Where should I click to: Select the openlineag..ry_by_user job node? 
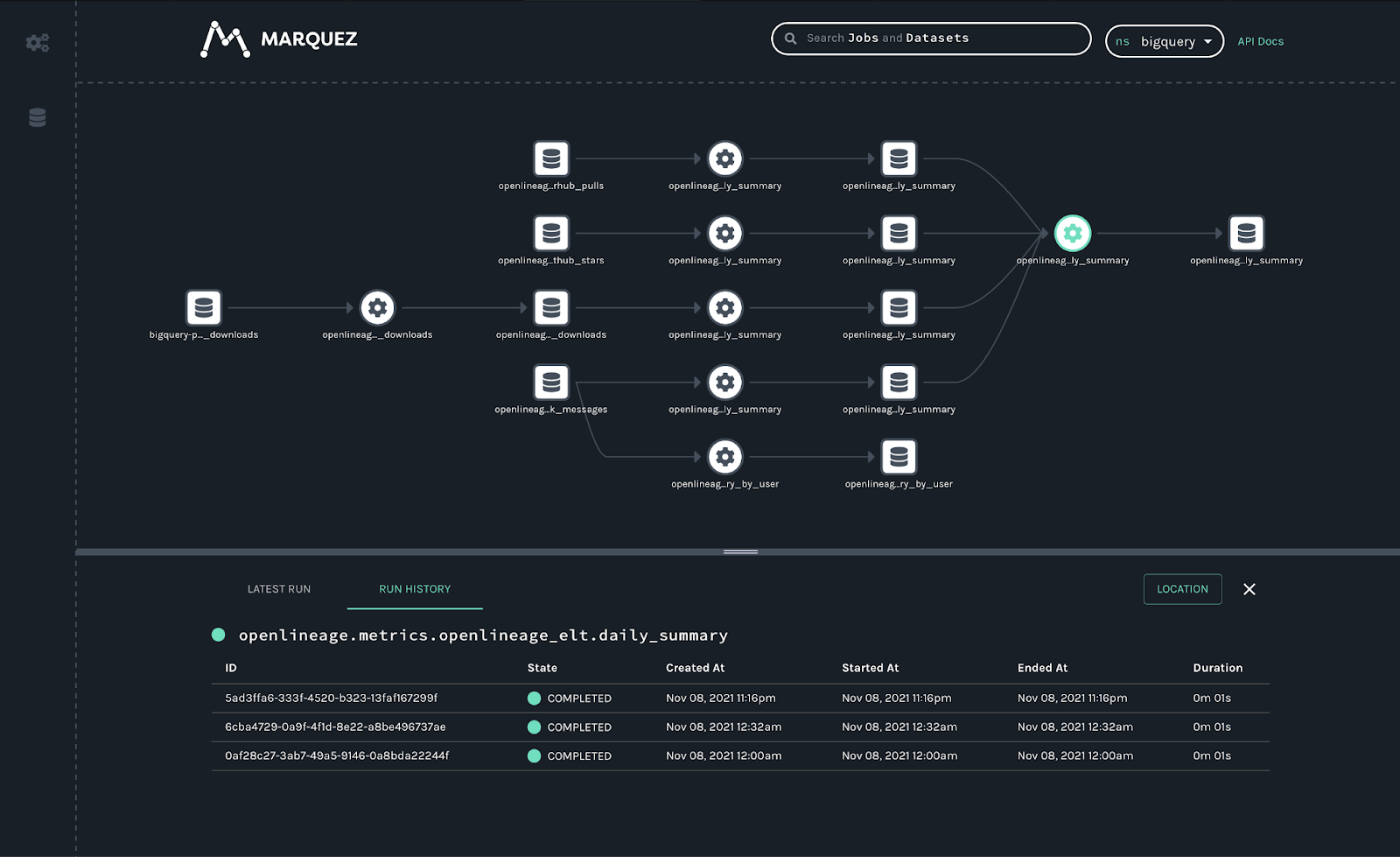coord(724,457)
